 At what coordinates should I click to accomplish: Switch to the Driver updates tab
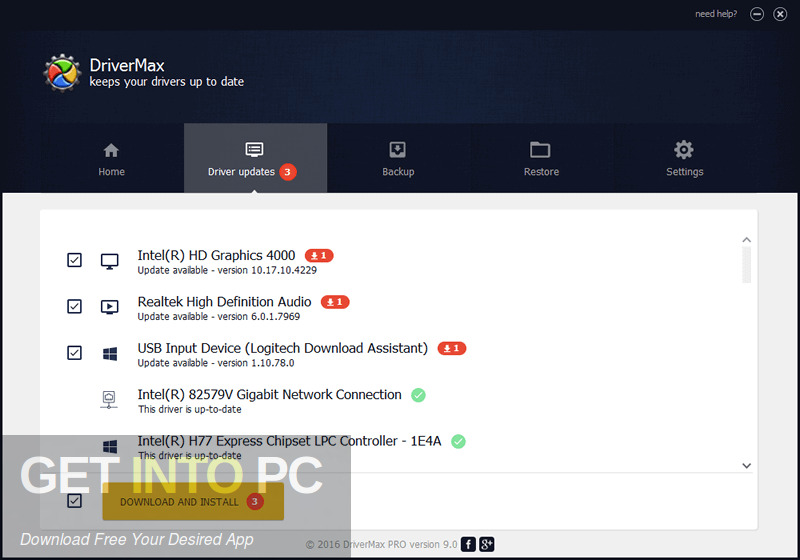(x=255, y=158)
